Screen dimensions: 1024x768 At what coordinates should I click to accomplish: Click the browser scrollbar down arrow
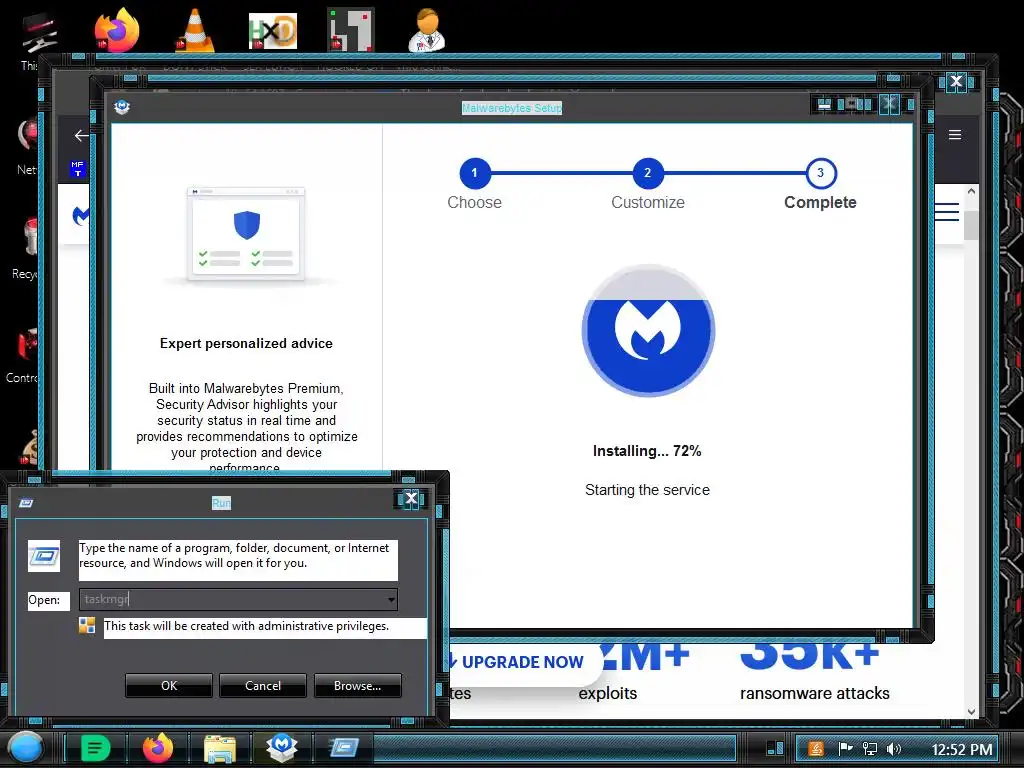tap(971, 711)
